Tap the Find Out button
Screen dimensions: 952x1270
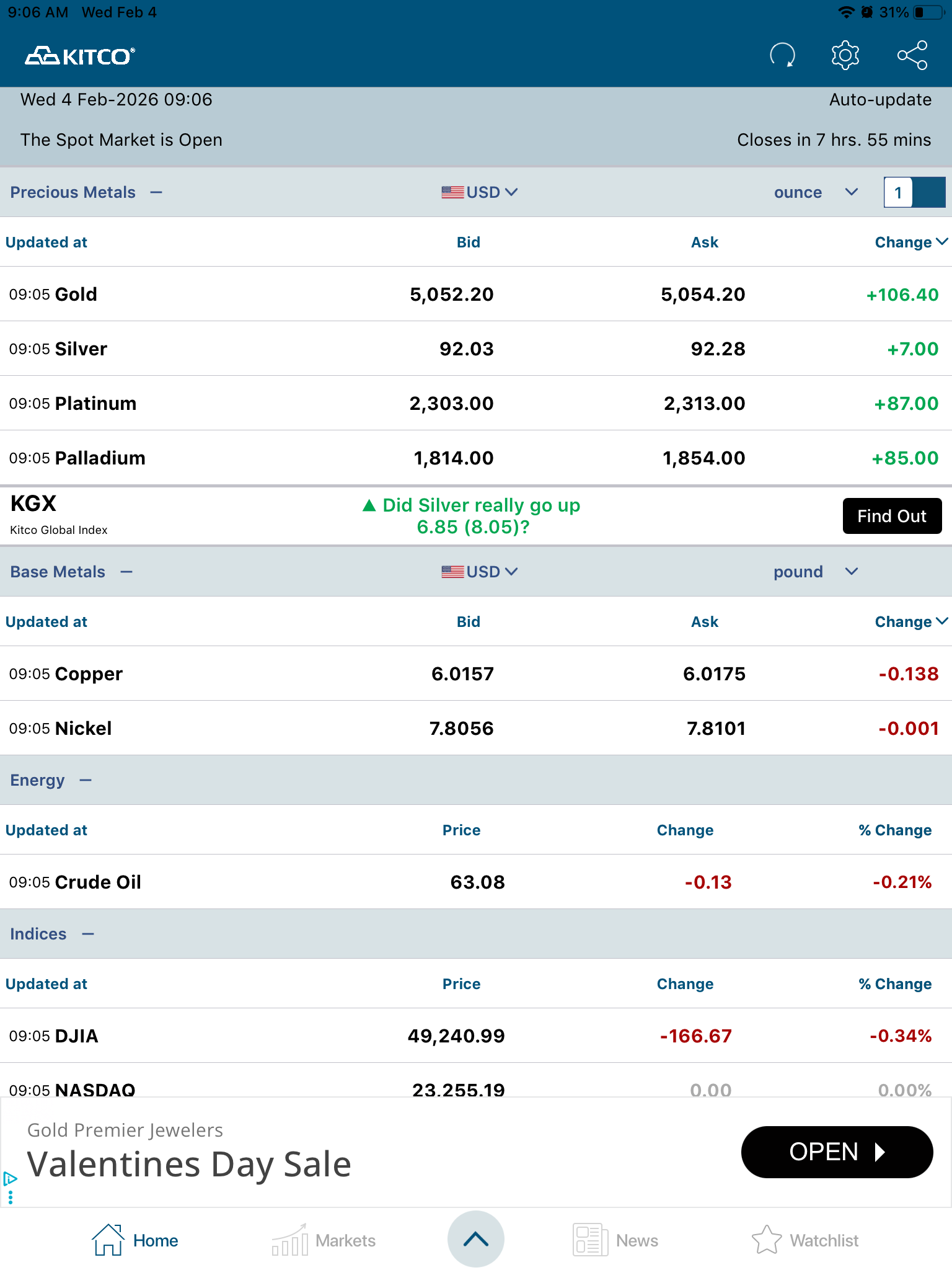pyautogui.click(x=892, y=516)
